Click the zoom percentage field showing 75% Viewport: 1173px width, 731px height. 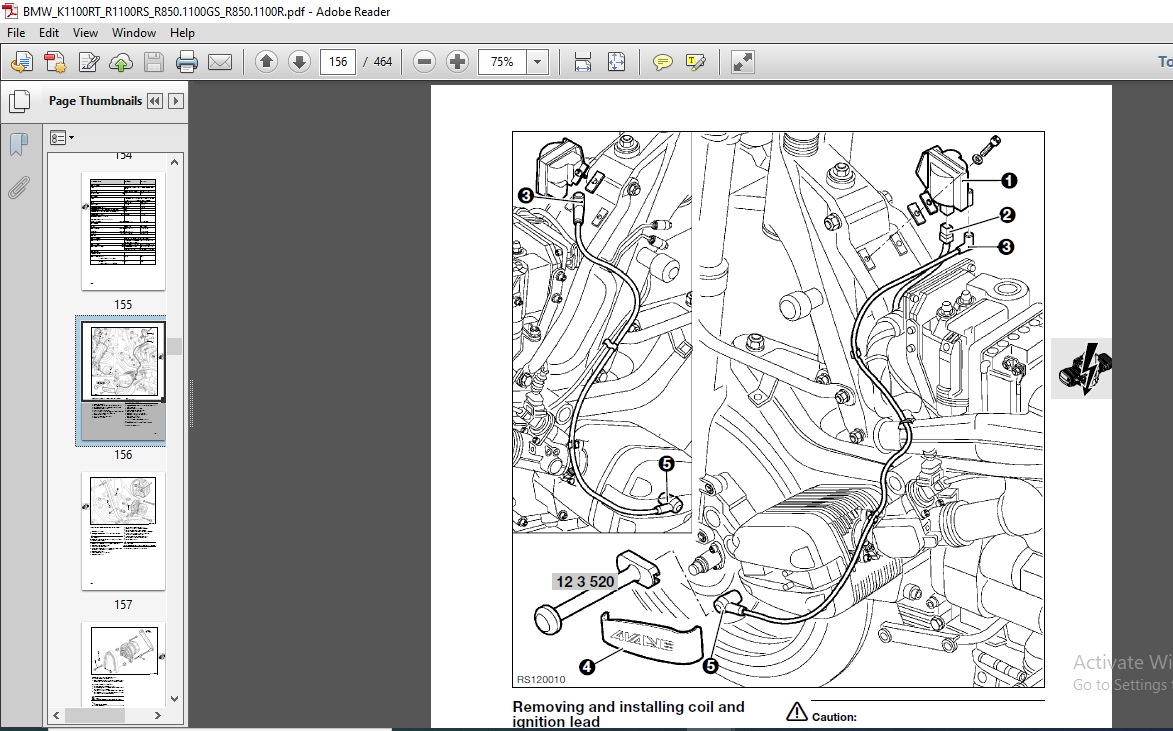pos(502,62)
